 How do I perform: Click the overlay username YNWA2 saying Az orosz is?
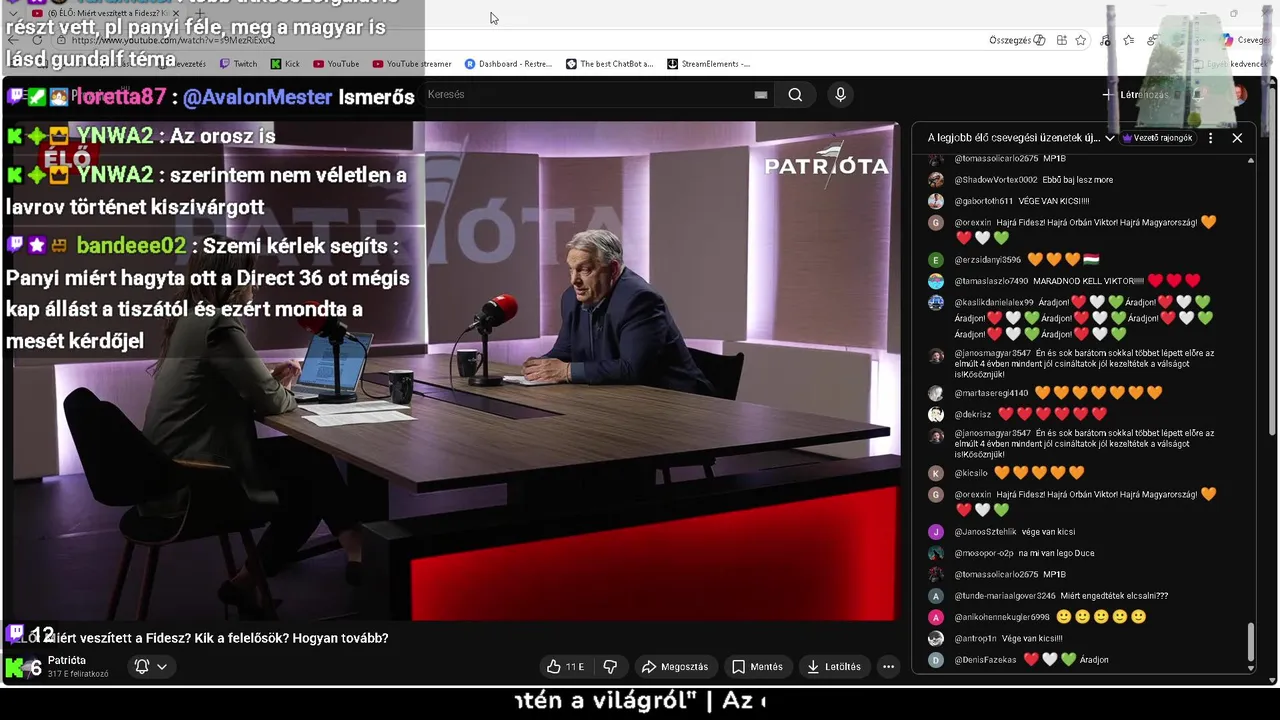click(x=115, y=136)
